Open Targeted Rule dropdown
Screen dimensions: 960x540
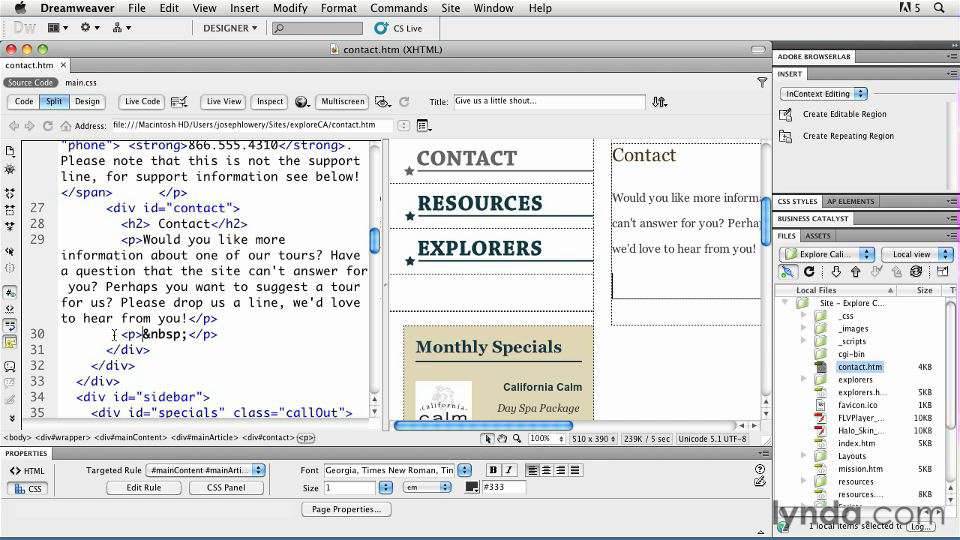point(206,470)
